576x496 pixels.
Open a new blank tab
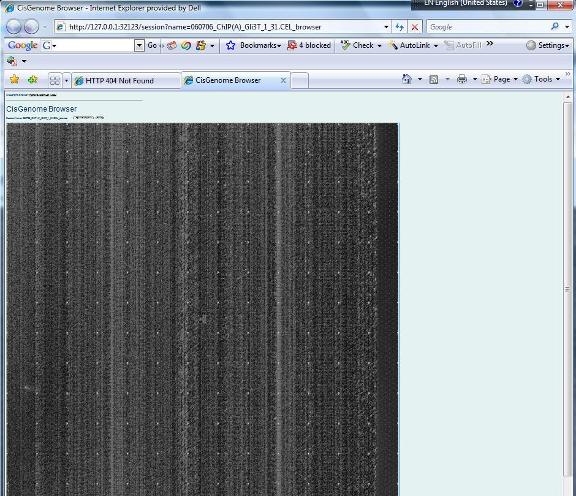[300, 81]
